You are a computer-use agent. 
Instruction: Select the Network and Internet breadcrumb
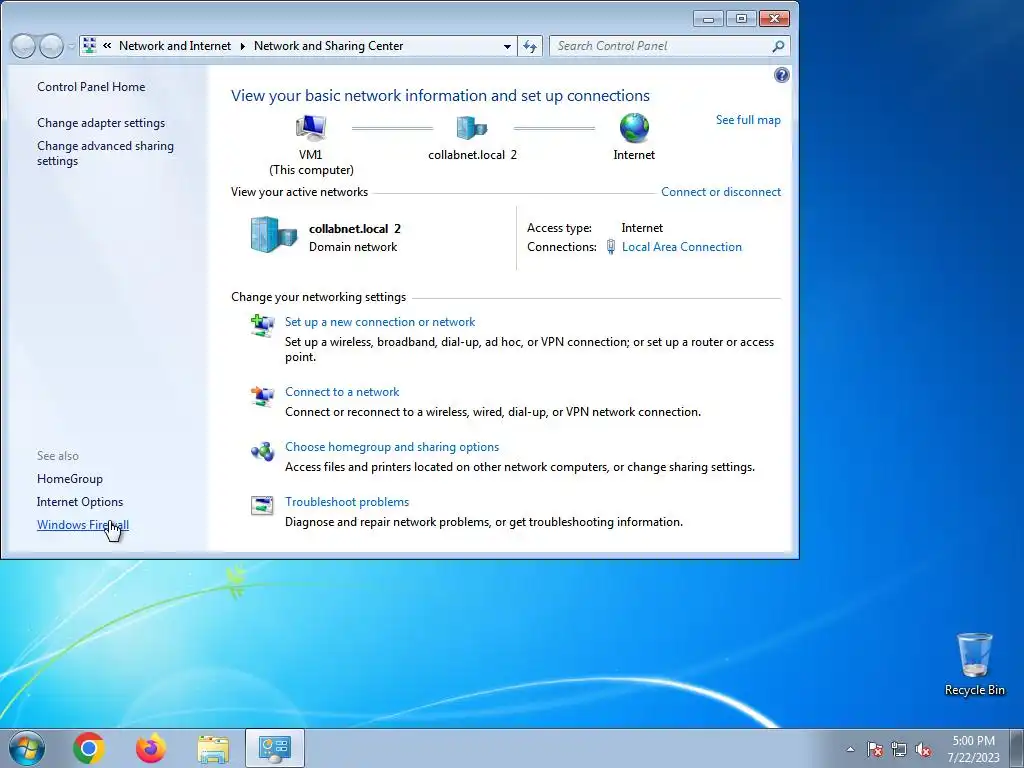(175, 46)
